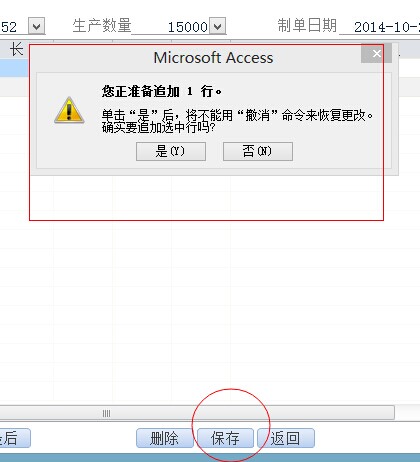The height and width of the screenshot is (462, 420).
Task: Confirm append by clicking 是(Y)
Action: point(171,151)
